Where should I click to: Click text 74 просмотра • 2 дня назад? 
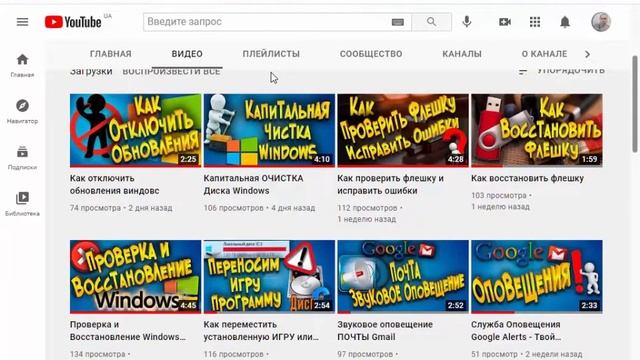coord(121,208)
